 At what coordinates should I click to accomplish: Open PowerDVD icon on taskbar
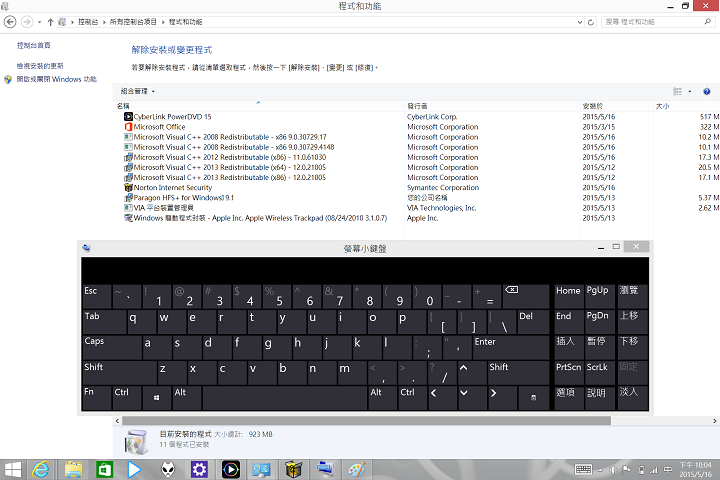coord(230,469)
